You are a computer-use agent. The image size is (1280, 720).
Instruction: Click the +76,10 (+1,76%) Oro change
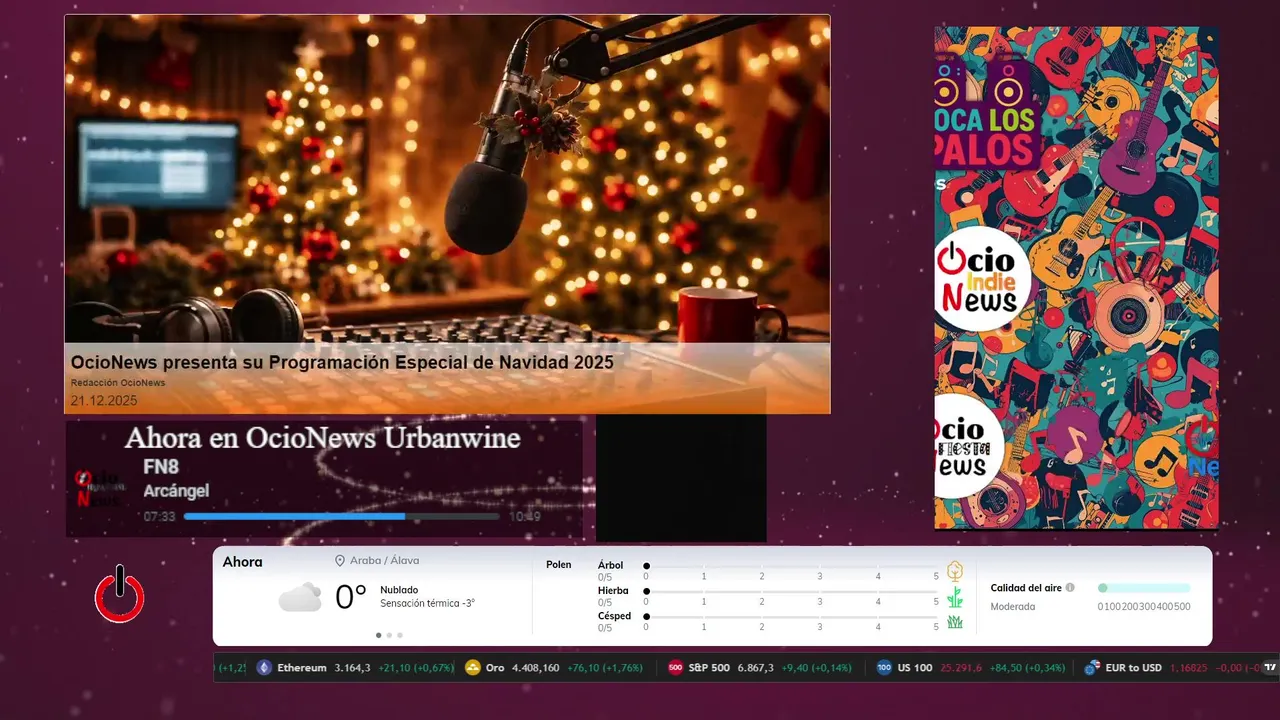coord(605,667)
